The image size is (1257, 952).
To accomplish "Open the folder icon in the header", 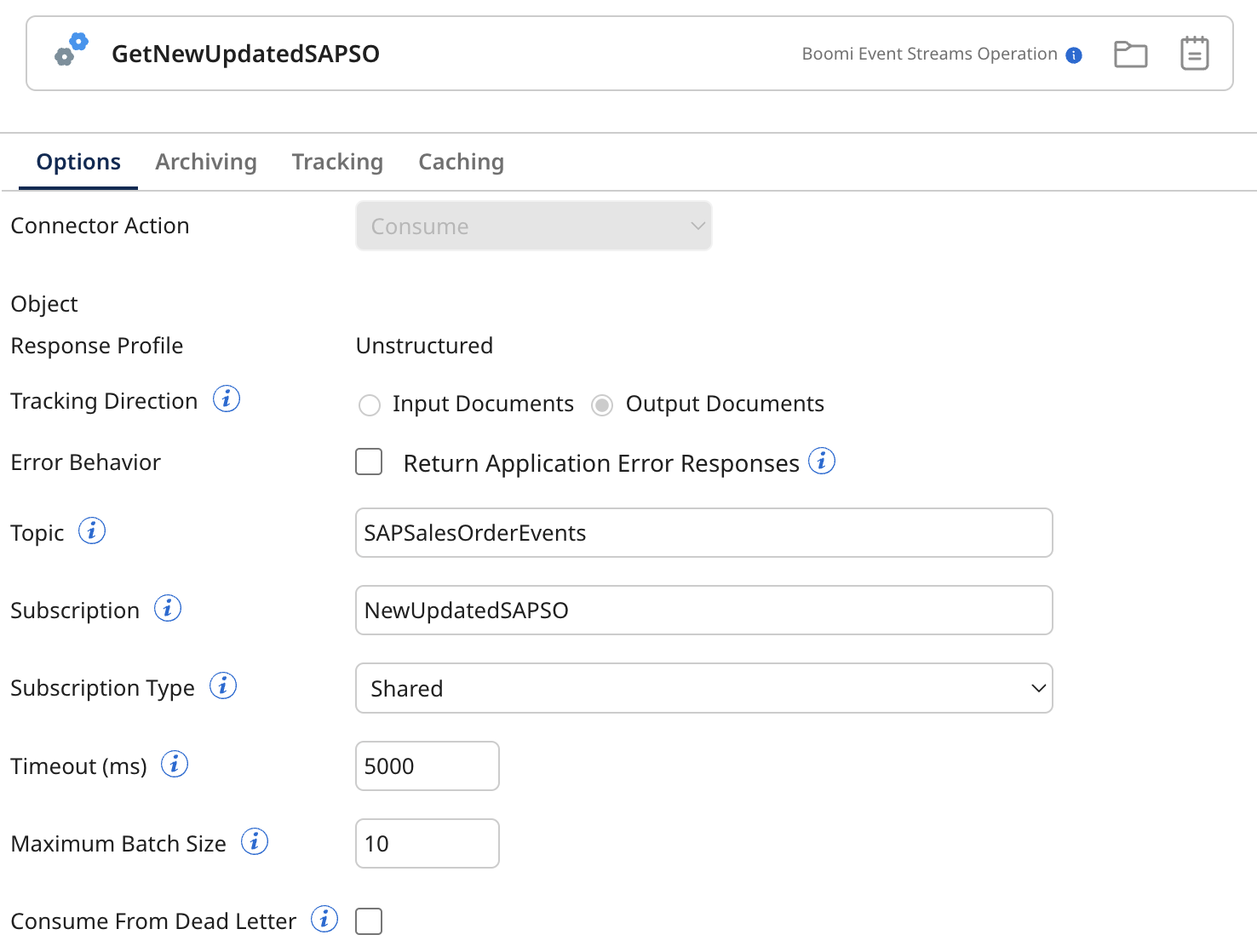I will (x=1130, y=53).
